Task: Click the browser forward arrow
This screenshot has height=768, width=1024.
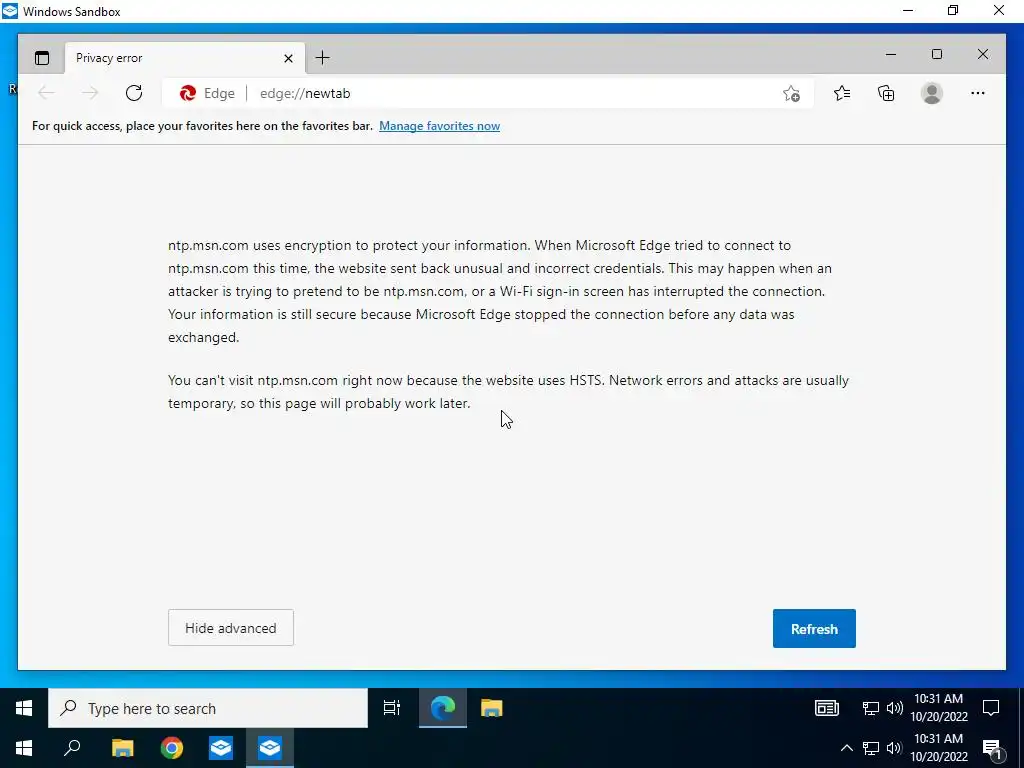Action: coord(90,93)
